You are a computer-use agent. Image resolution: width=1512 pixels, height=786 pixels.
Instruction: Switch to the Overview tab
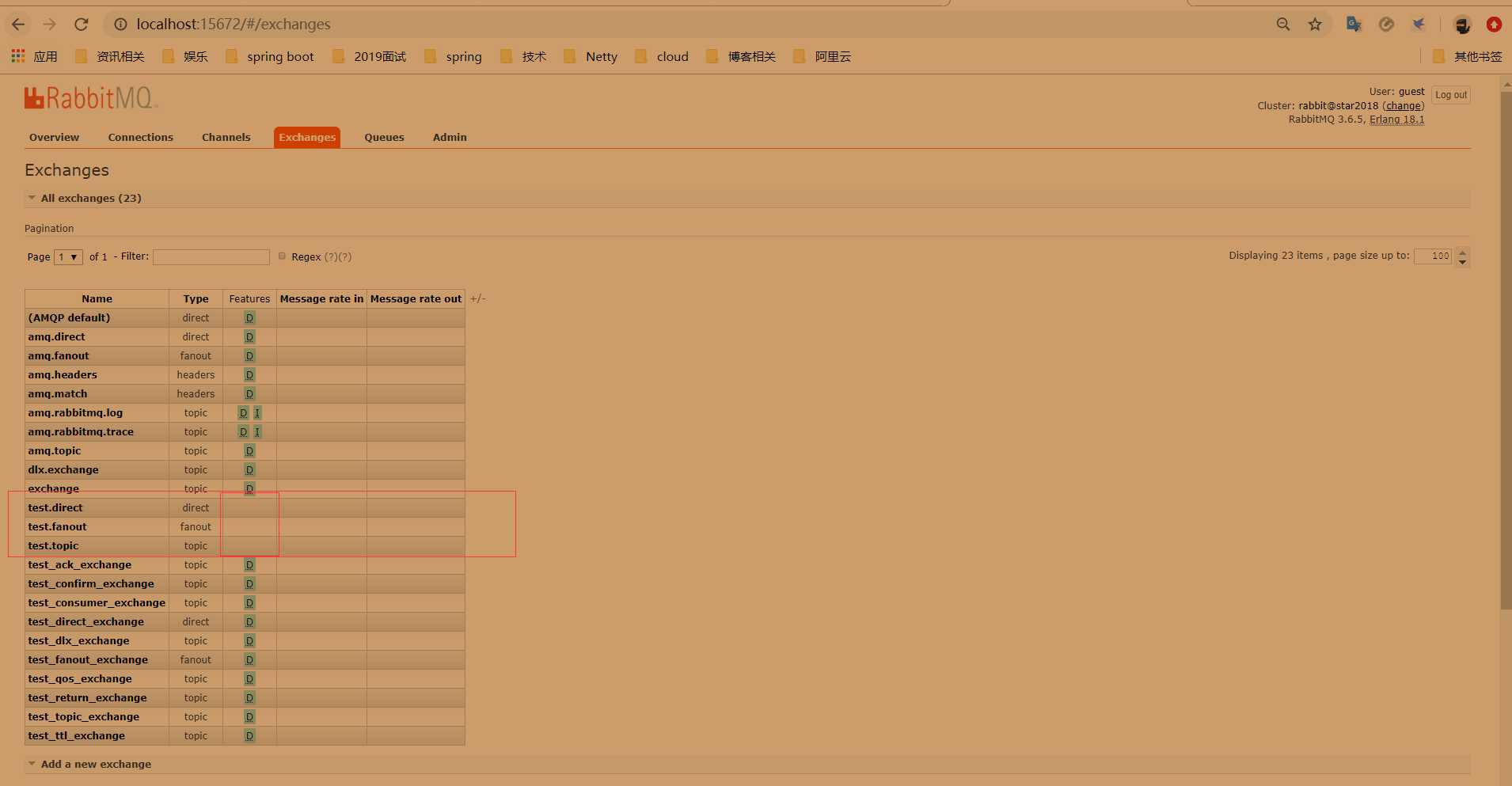(55, 137)
